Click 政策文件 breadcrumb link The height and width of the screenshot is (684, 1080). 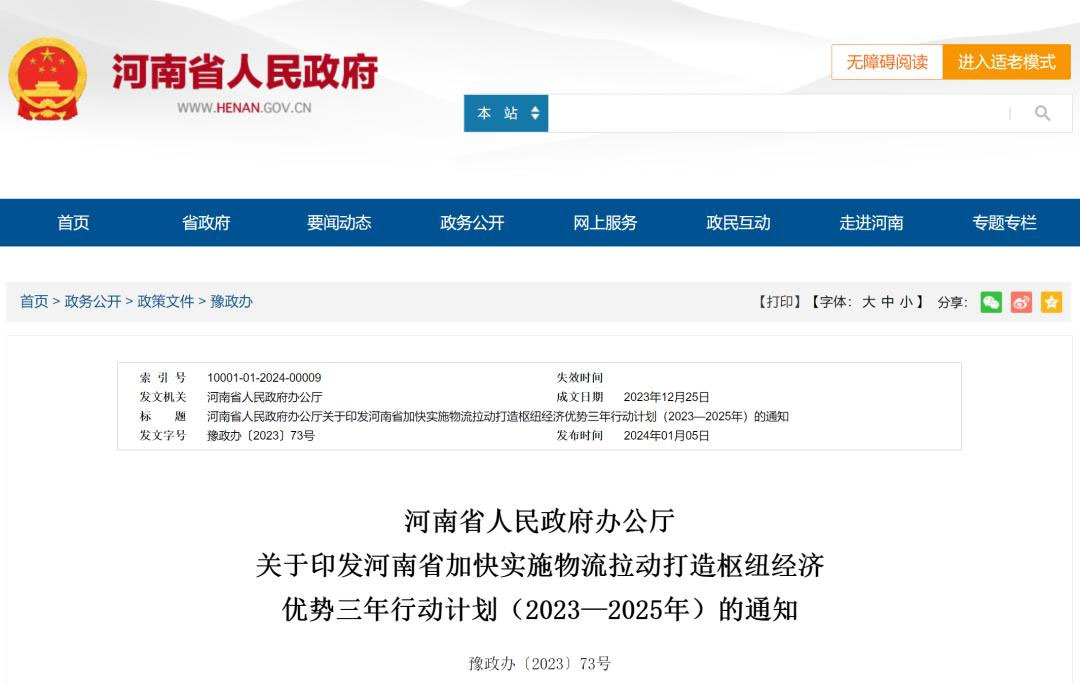(166, 301)
